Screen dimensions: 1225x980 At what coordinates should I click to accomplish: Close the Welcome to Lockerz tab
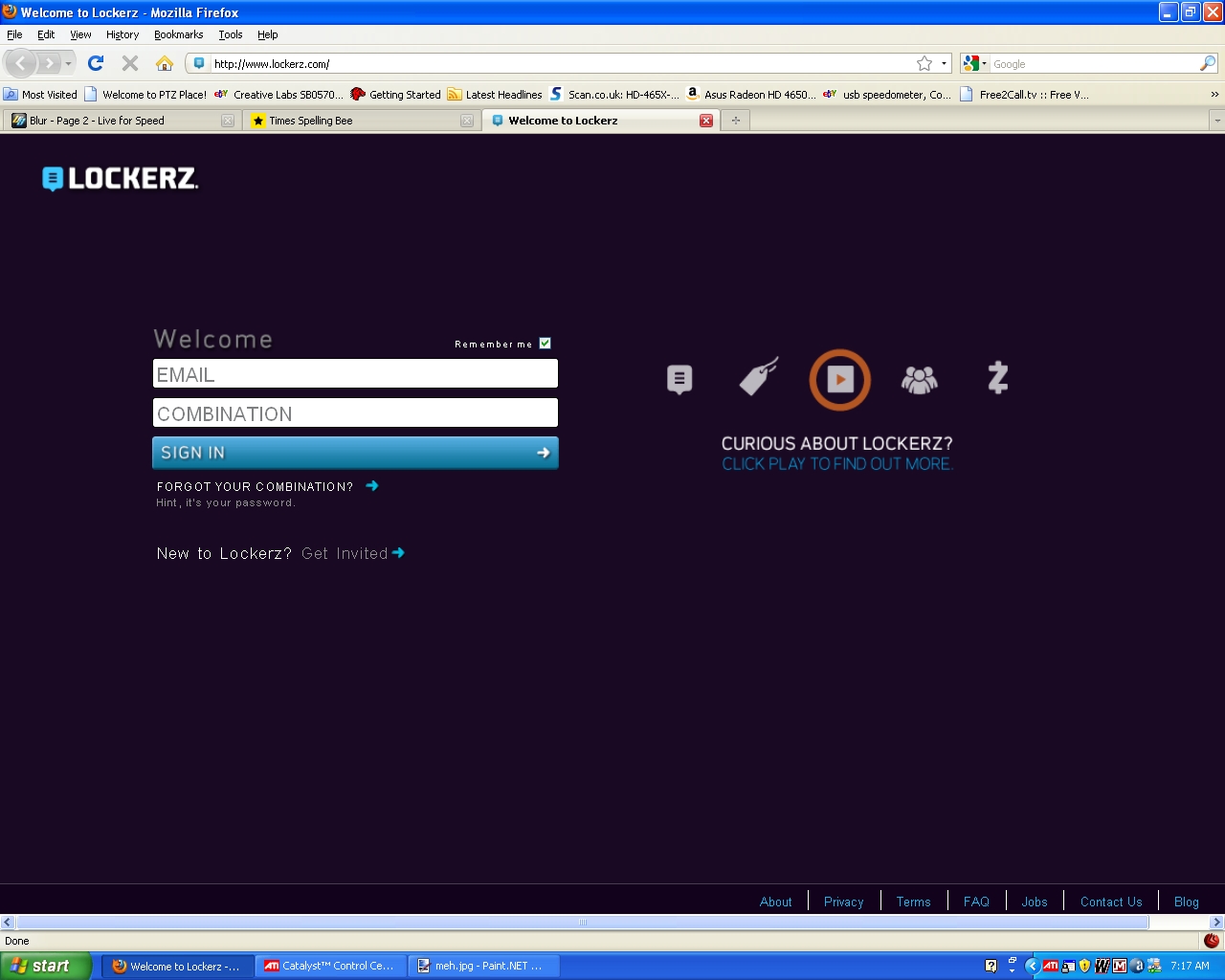click(x=706, y=121)
